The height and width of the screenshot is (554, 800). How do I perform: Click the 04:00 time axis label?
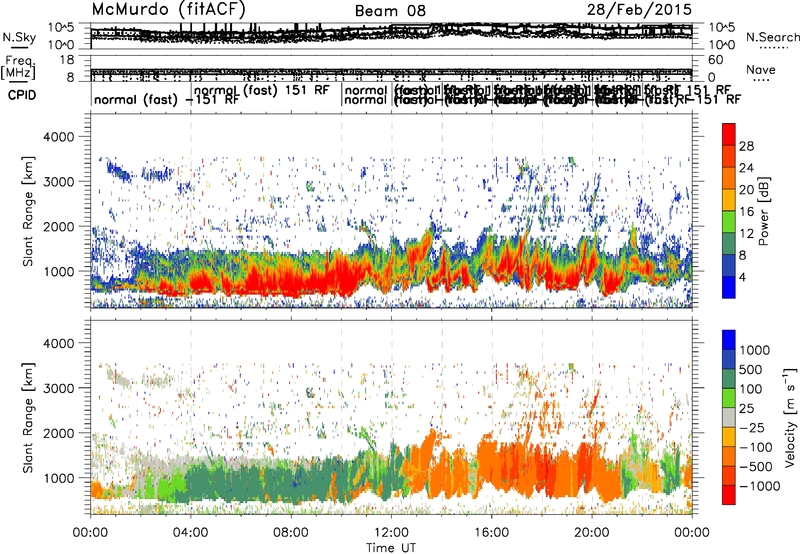(x=191, y=533)
